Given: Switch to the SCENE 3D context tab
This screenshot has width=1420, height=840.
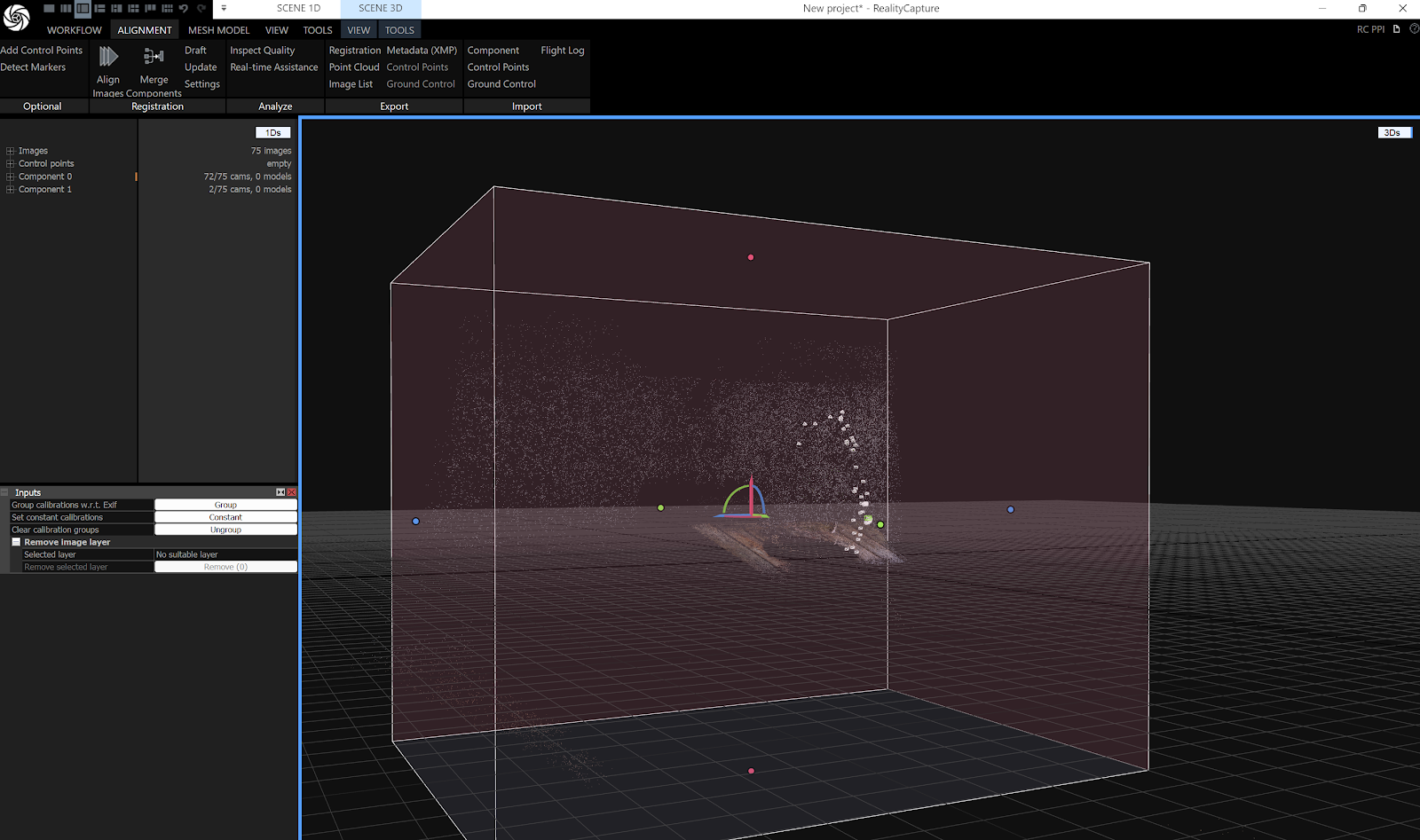Looking at the screenshot, I should click(x=381, y=8).
